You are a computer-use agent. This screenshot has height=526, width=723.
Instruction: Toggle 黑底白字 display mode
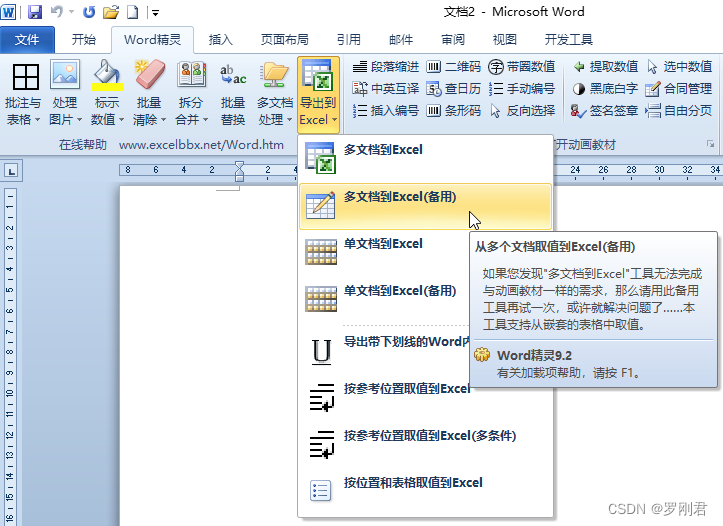click(604, 89)
